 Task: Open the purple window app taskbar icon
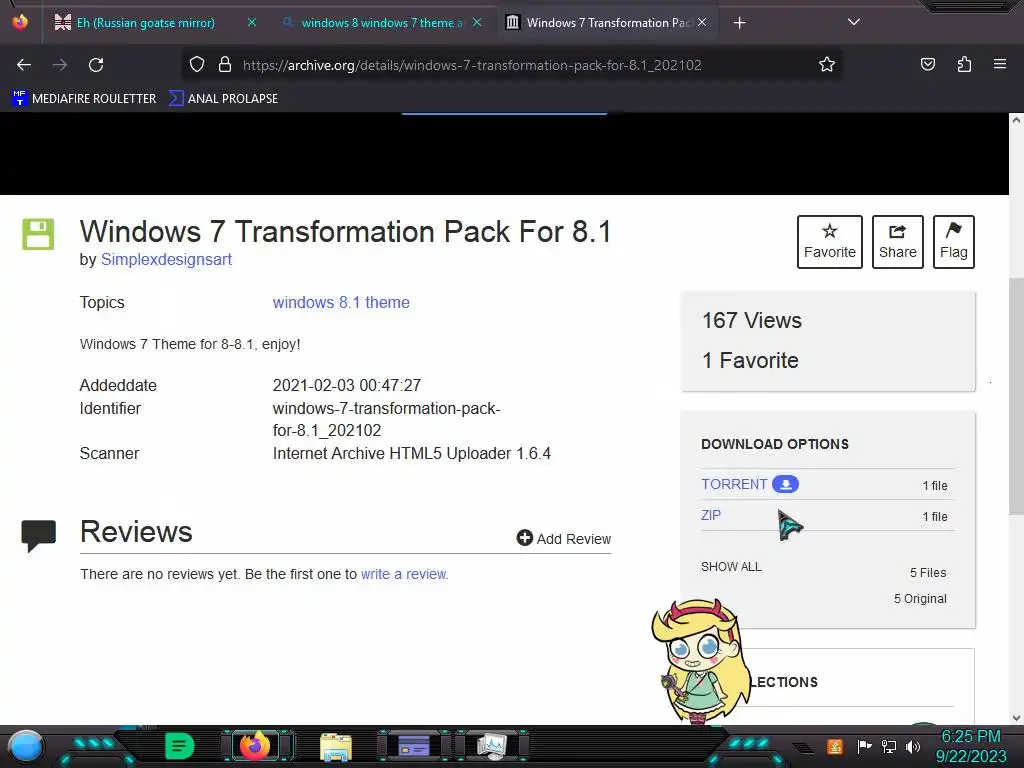pyautogui.click(x=414, y=746)
